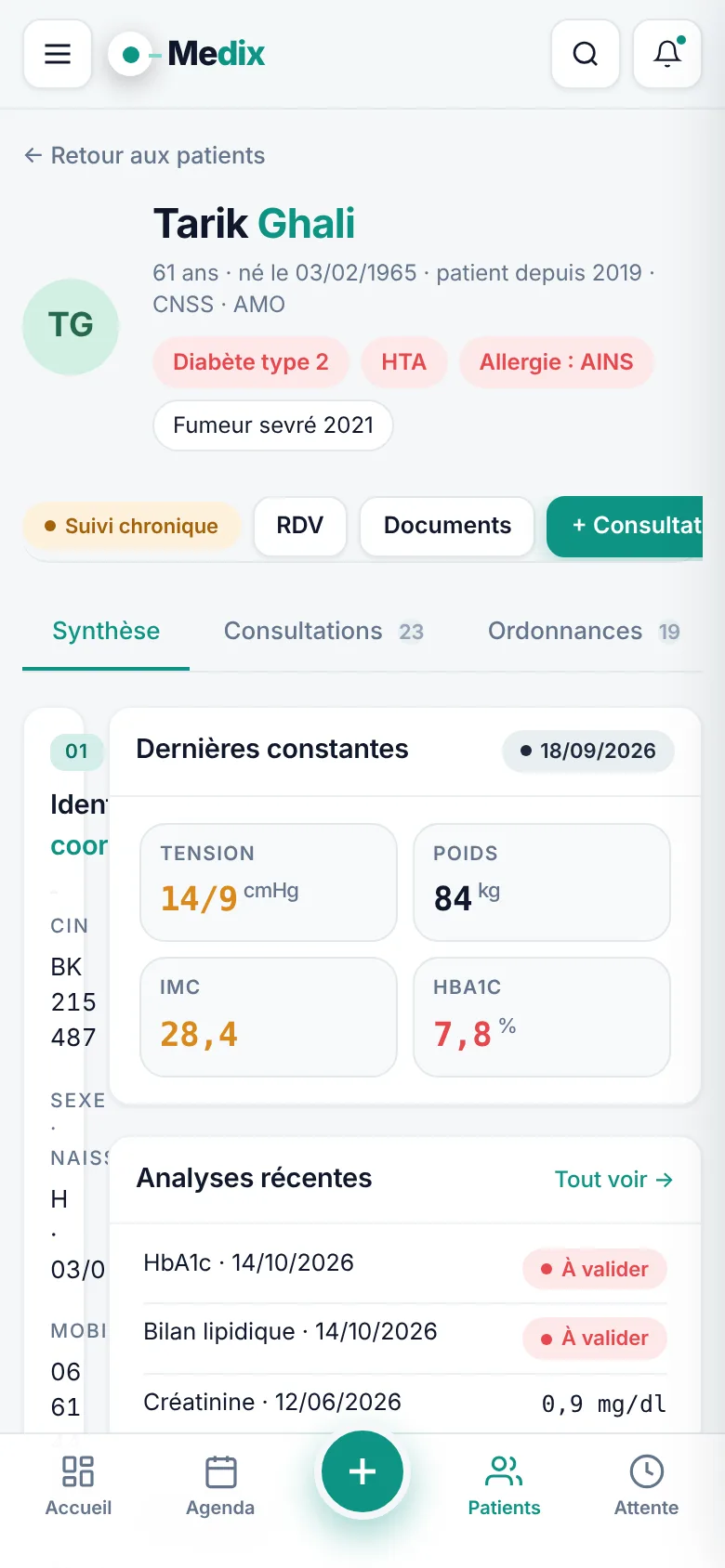Screen dimensions: 725x1568
Task: Click the Dernières constantes heading
Action: click(x=272, y=749)
